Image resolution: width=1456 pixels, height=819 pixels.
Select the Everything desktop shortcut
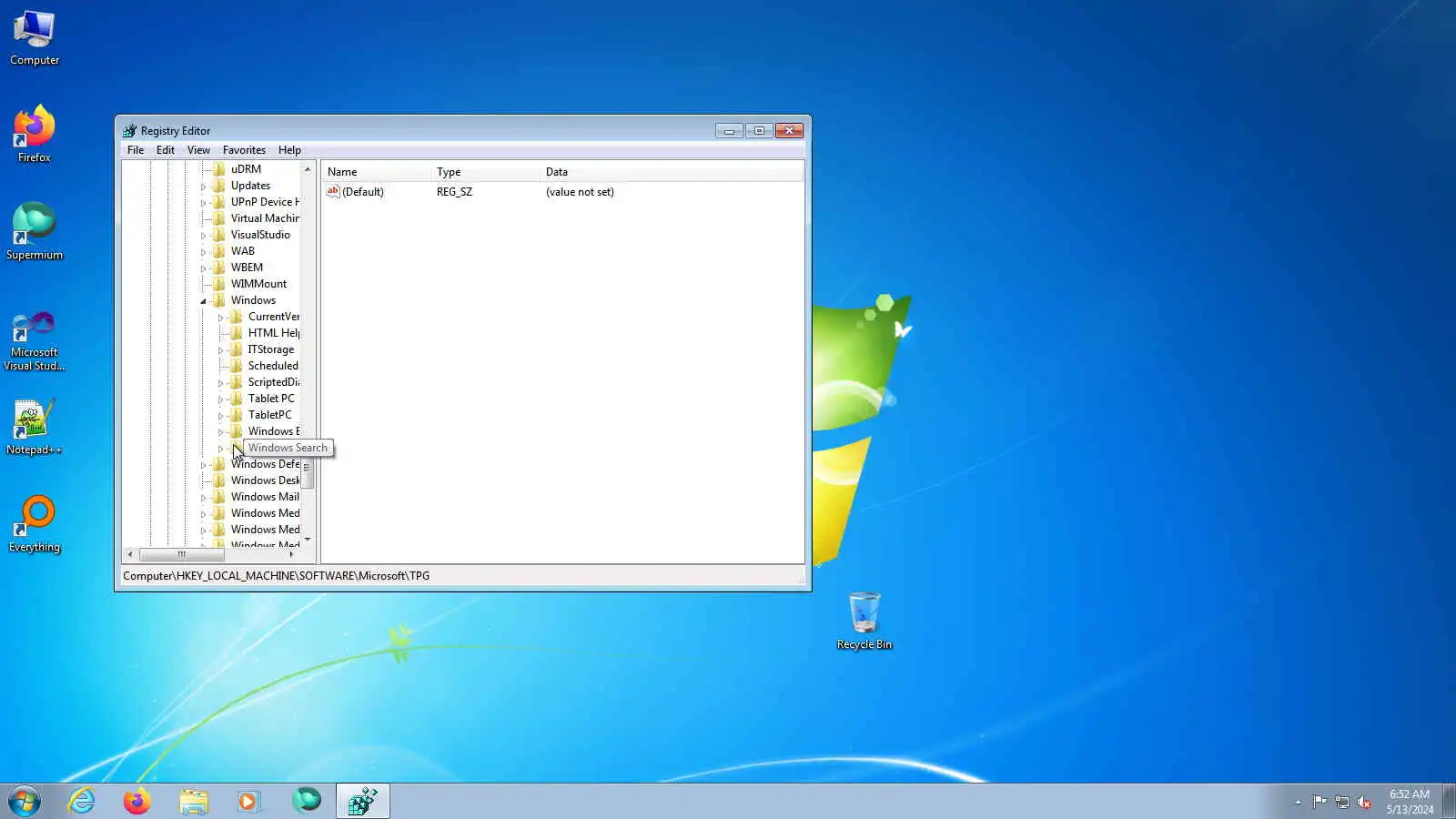pos(35,524)
